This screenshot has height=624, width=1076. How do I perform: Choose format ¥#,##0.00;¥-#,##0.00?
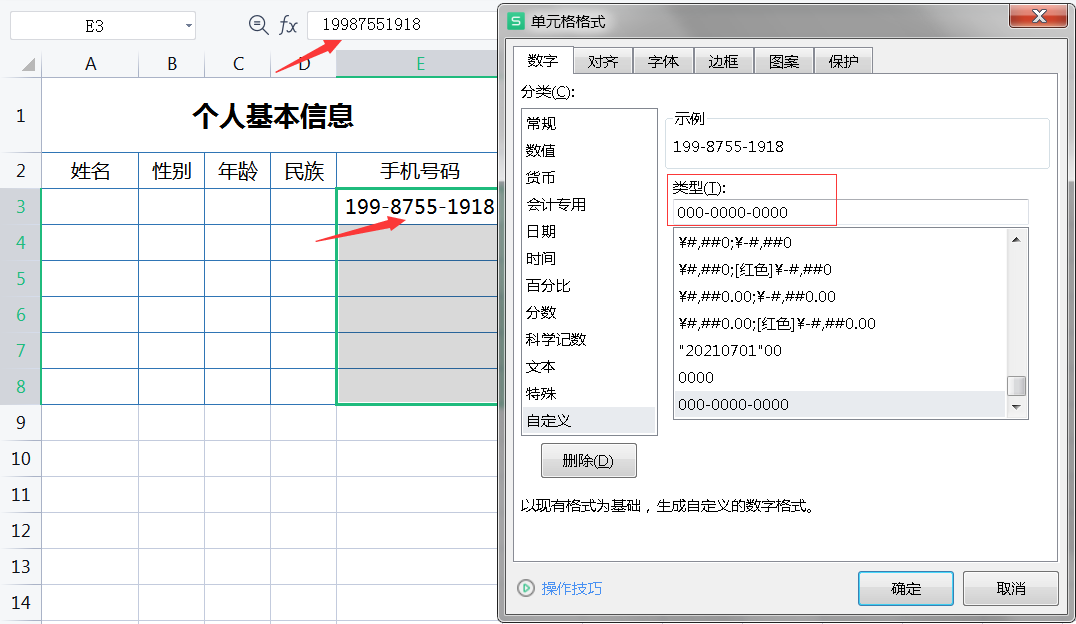(x=841, y=297)
